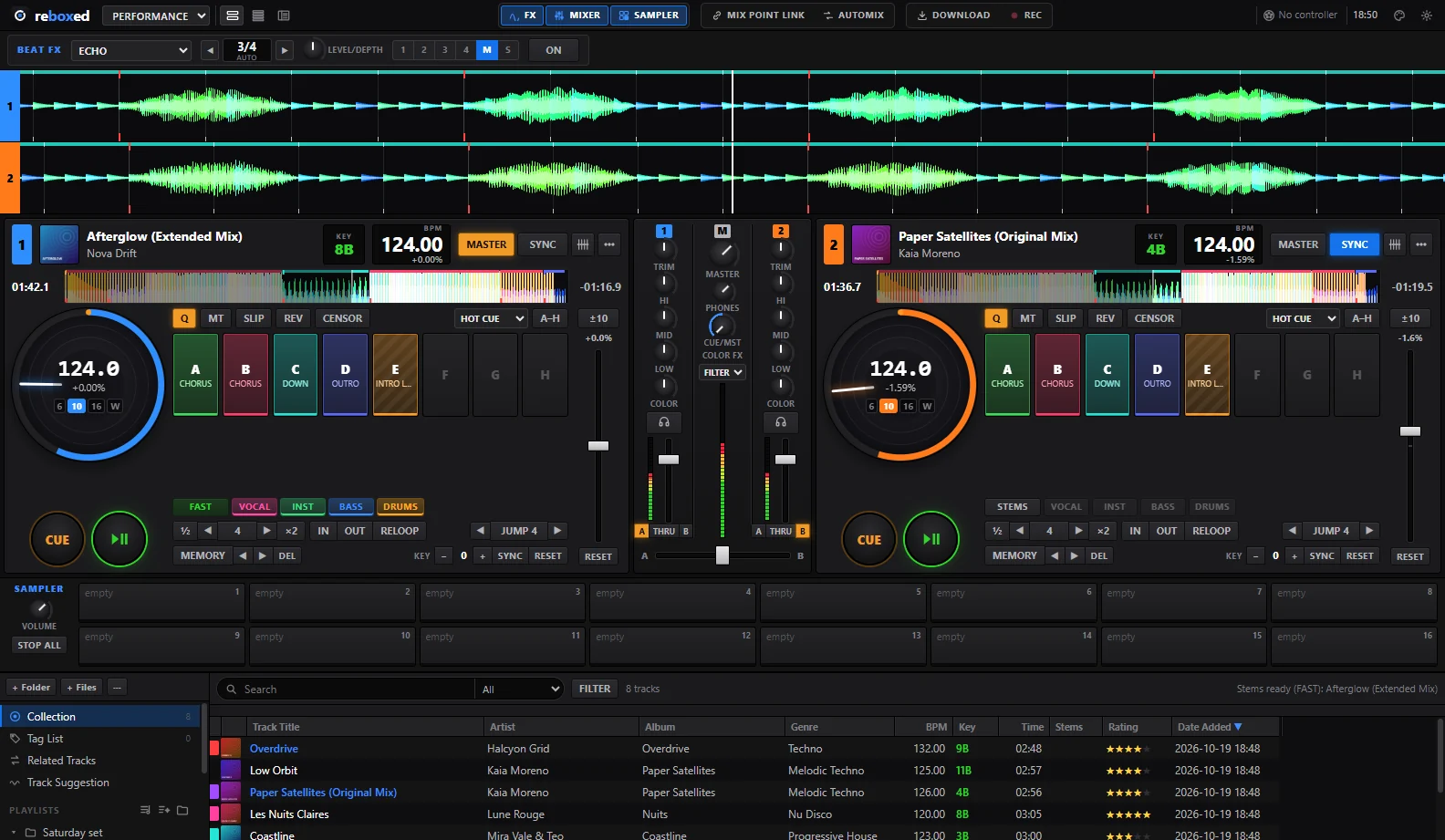
Task: Open deck 2 more options ellipsis
Action: [1420, 244]
